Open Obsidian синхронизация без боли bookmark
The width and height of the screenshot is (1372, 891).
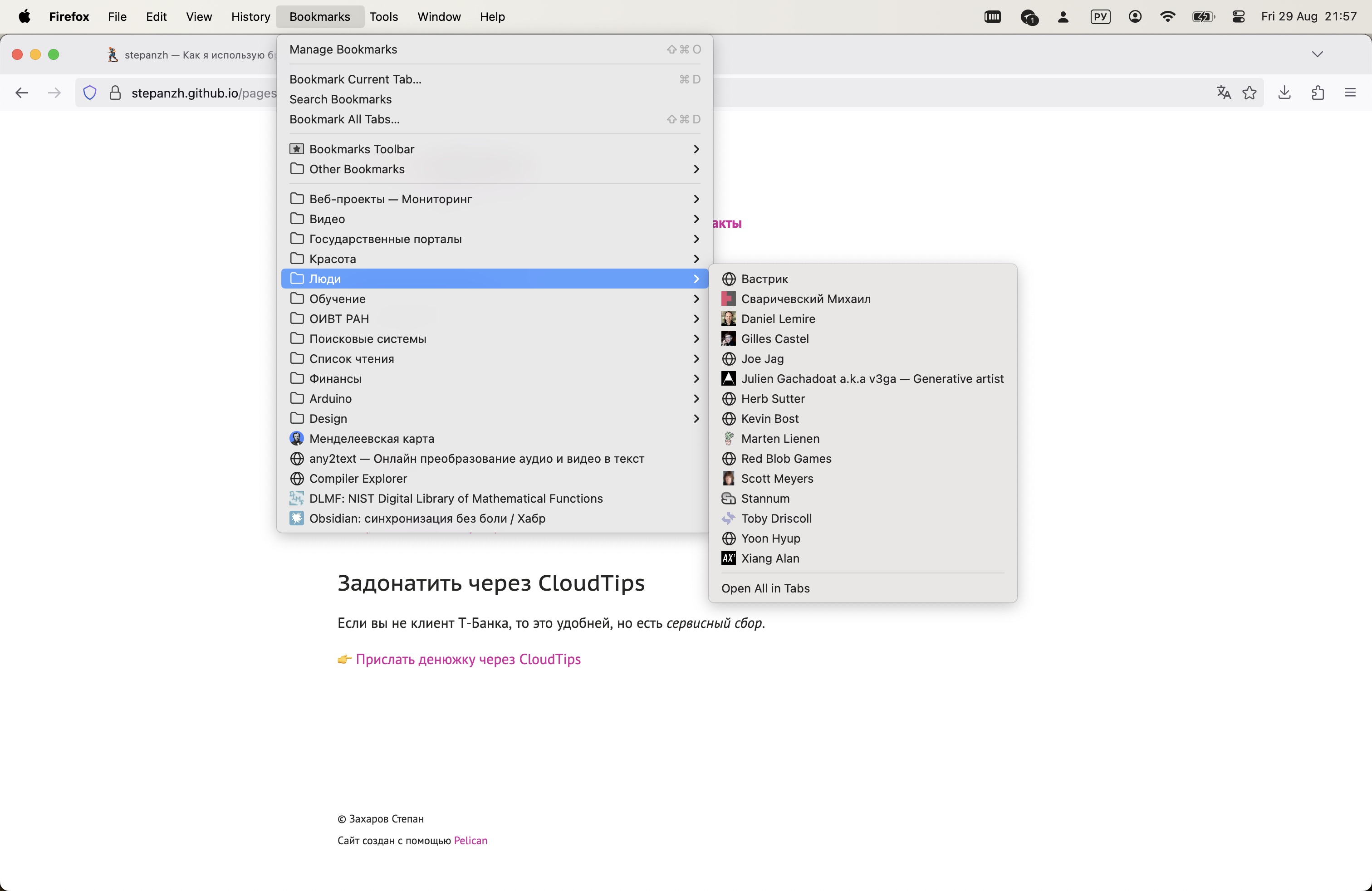[x=495, y=518]
